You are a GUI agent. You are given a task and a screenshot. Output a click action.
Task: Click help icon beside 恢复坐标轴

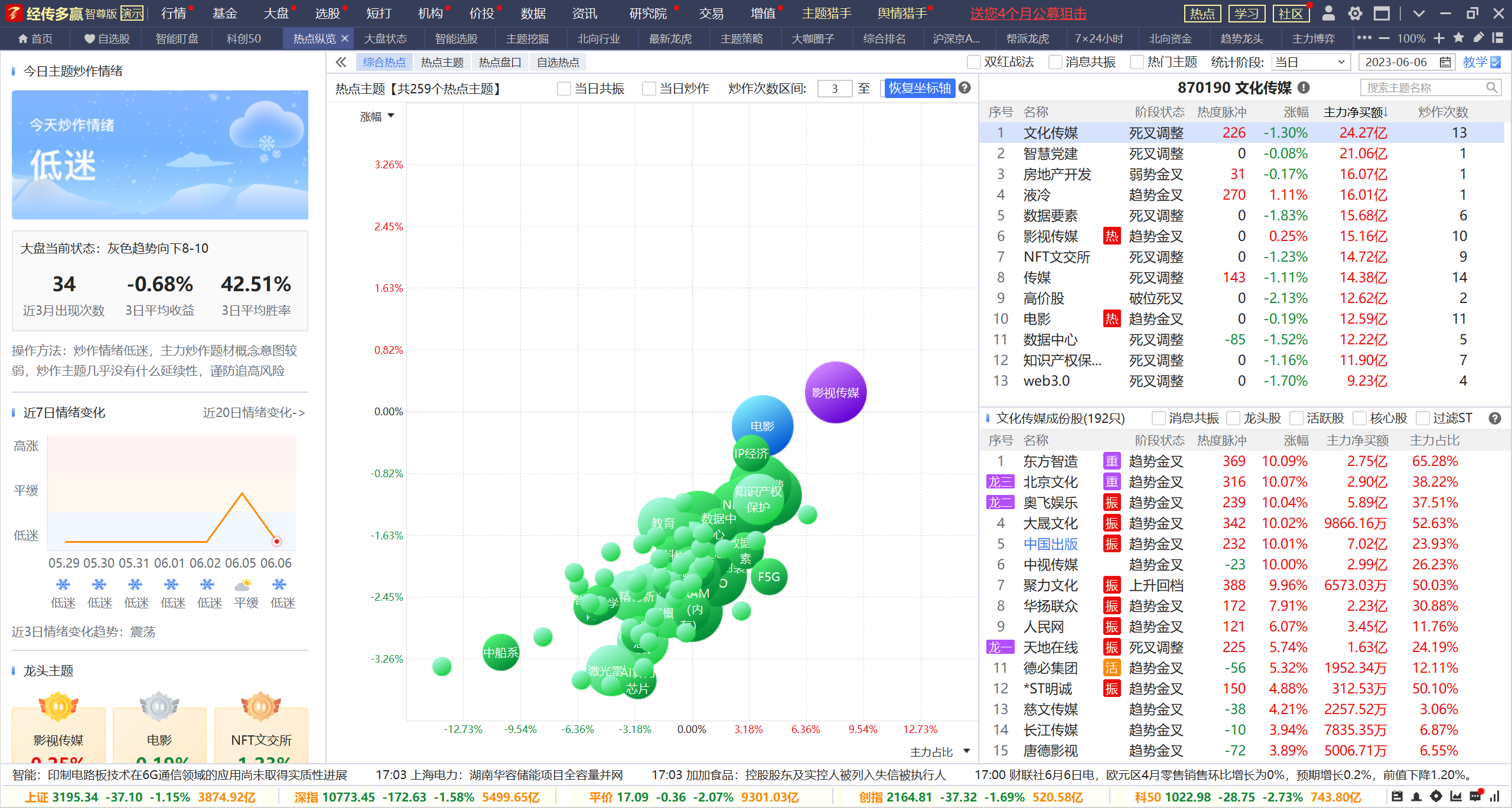click(964, 88)
